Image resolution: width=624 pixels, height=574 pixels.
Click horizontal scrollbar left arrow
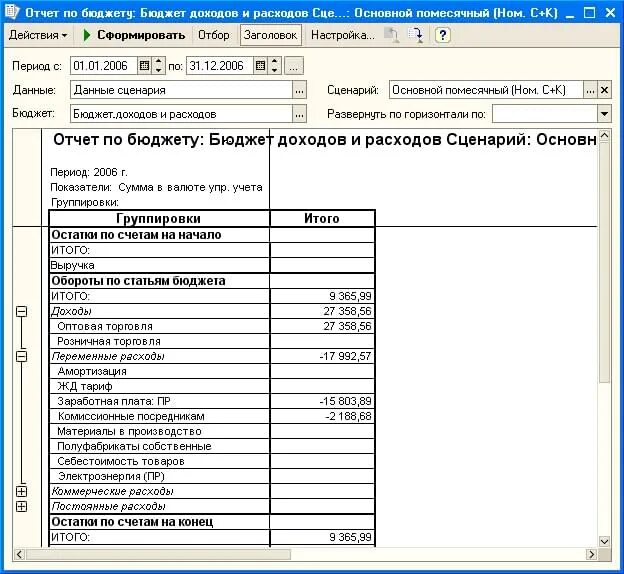(x=19, y=554)
